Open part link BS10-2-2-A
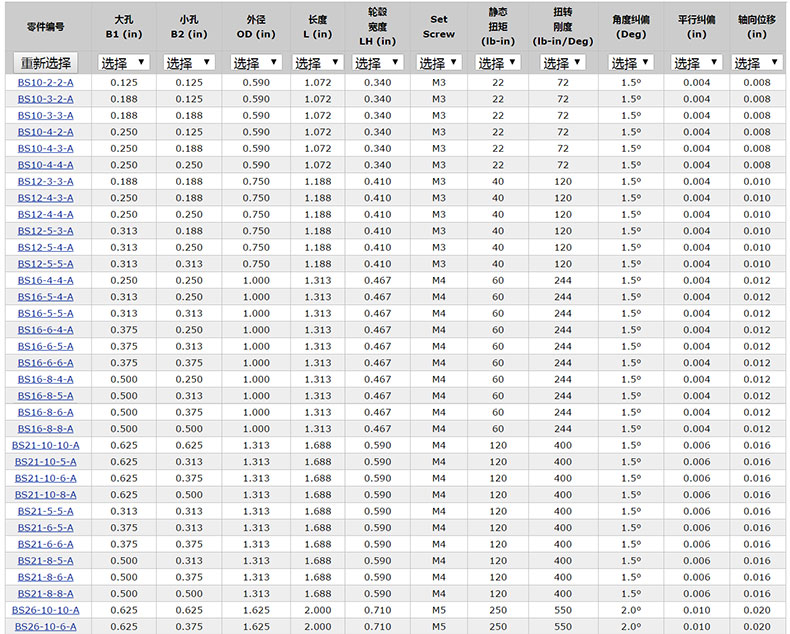This screenshot has width=790, height=634. pyautogui.click(x=45, y=82)
